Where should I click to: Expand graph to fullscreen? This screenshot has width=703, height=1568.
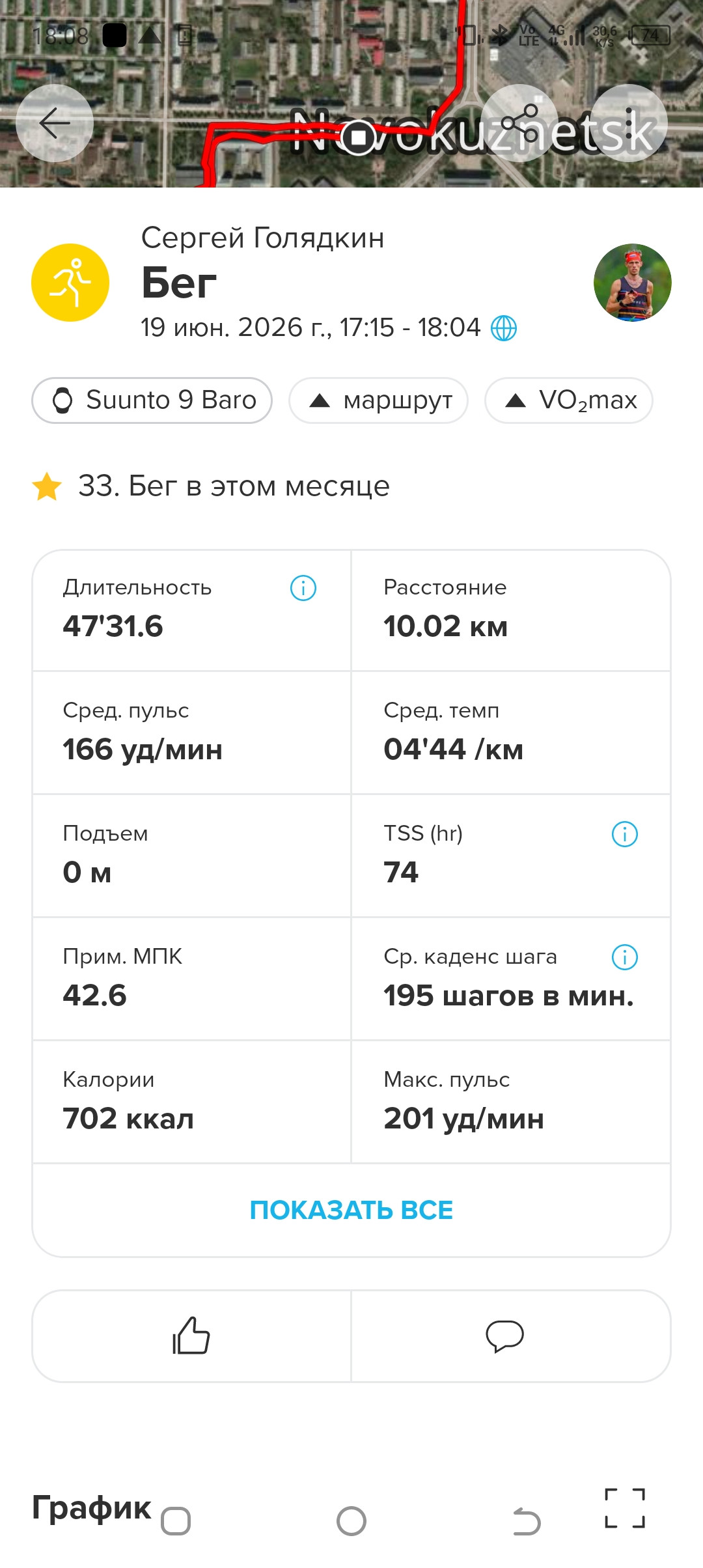click(625, 1507)
